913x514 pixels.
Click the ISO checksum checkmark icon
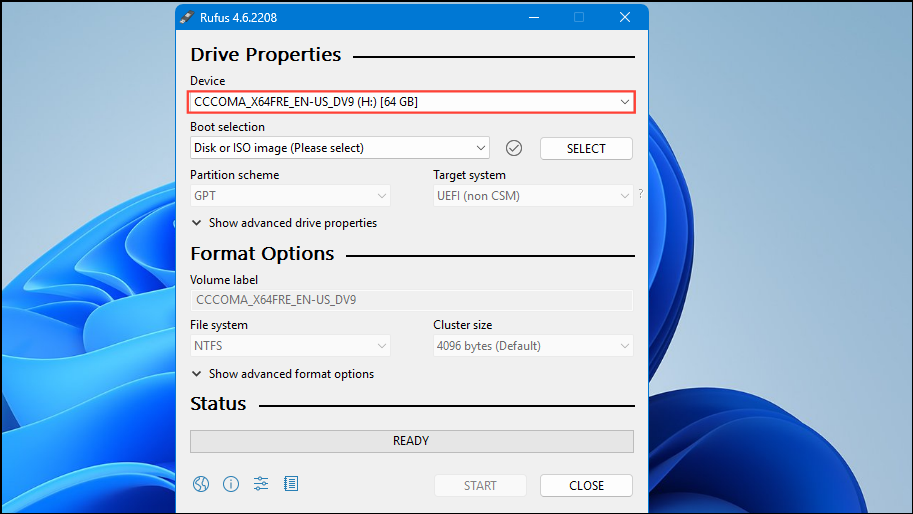(514, 148)
